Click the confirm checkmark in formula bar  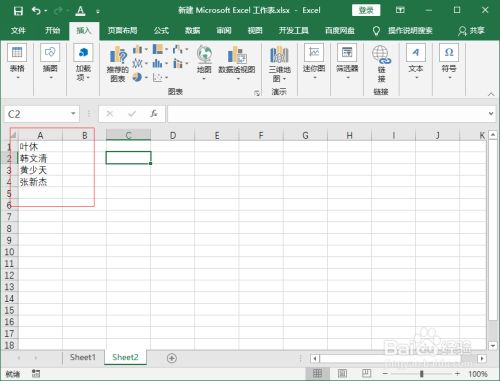click(132, 114)
